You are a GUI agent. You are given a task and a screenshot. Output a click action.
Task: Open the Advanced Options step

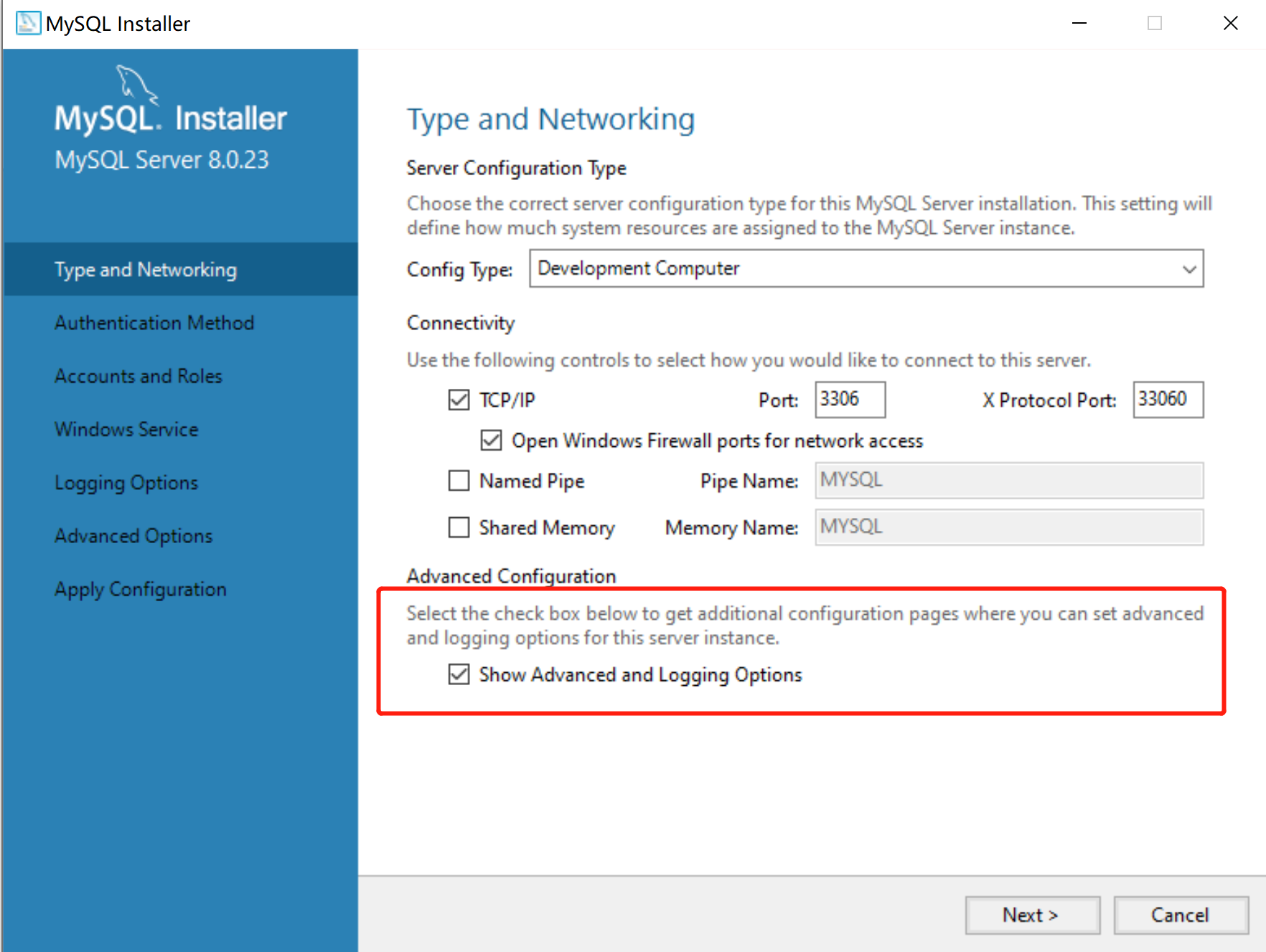point(133,535)
